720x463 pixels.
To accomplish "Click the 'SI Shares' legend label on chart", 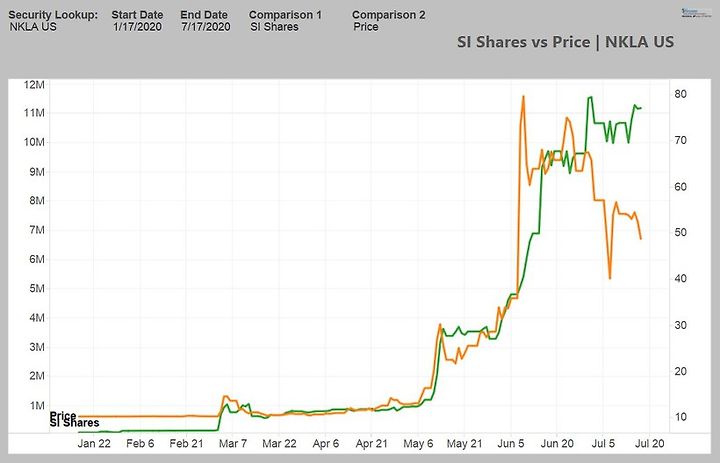I will point(74,423).
